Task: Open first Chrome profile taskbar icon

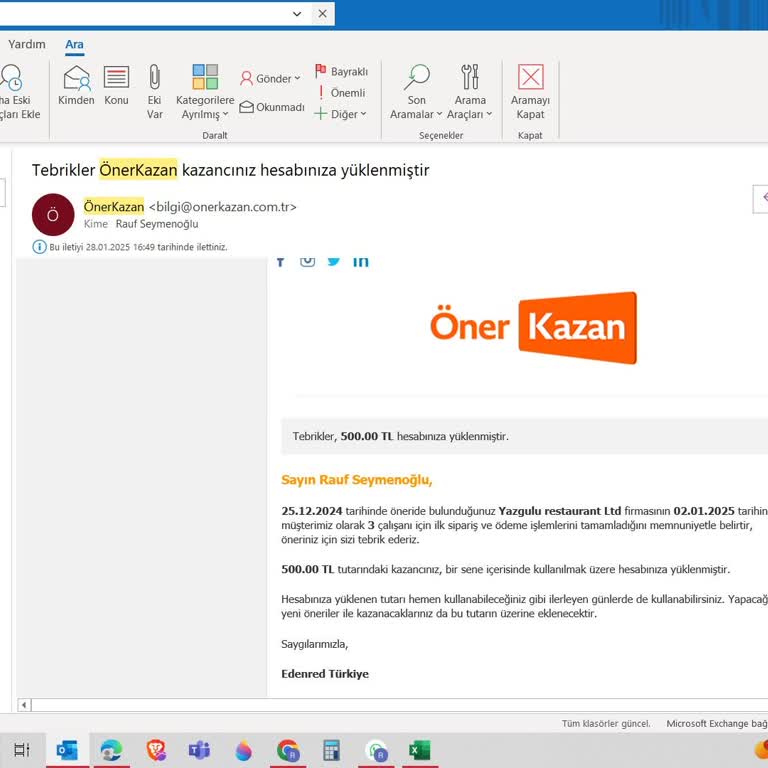Action: 288,750
